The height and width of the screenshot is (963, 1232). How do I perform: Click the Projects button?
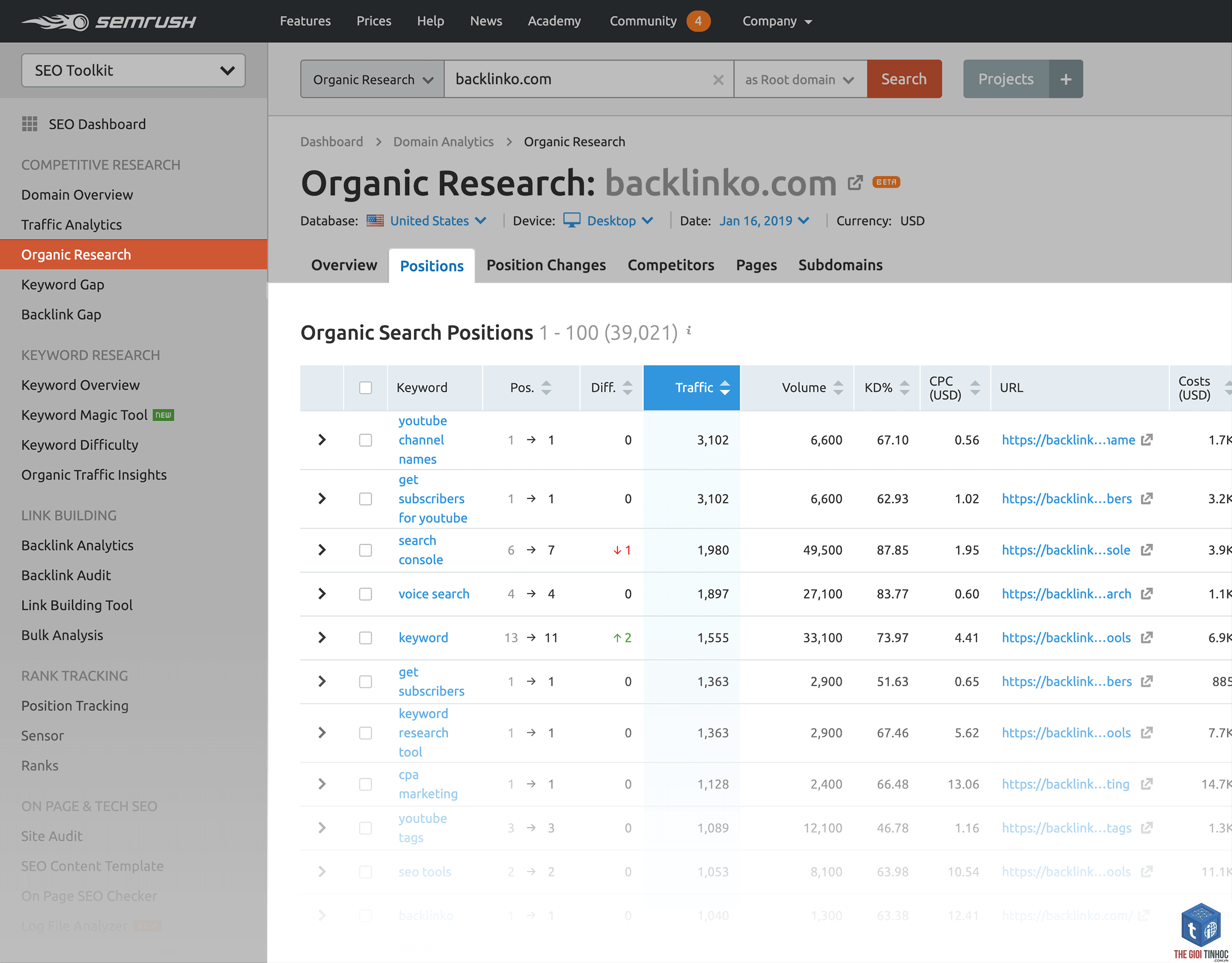click(x=1006, y=79)
